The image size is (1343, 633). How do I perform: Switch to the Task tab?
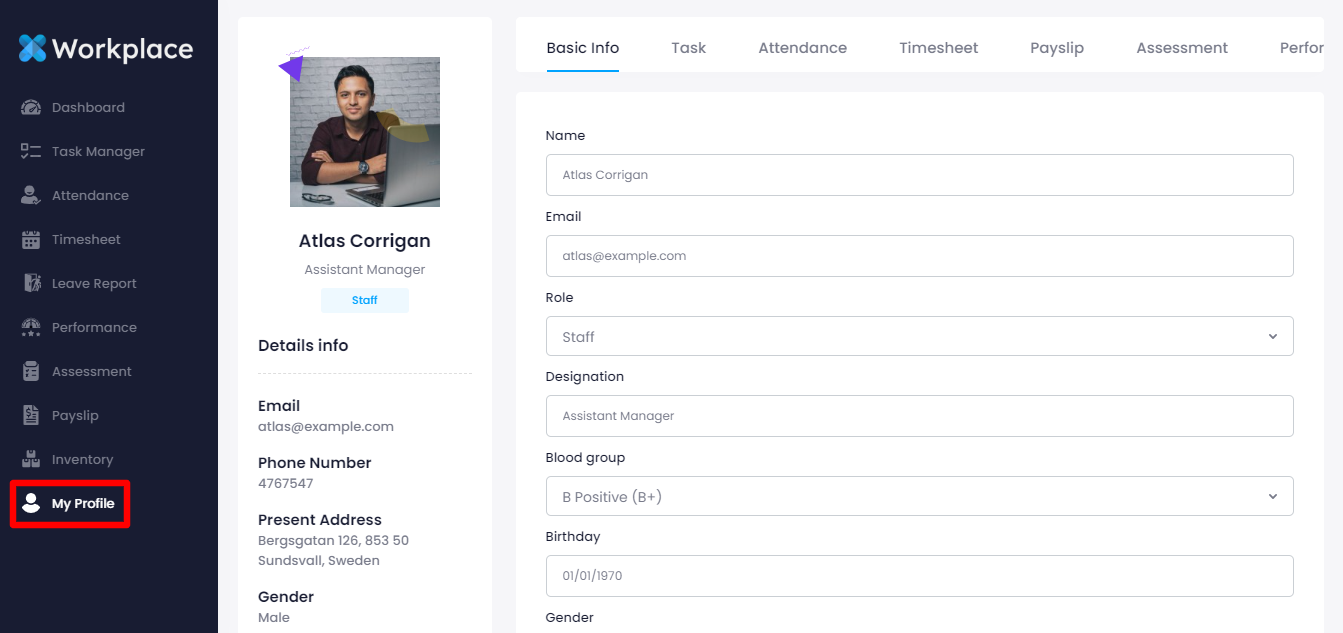pos(688,48)
